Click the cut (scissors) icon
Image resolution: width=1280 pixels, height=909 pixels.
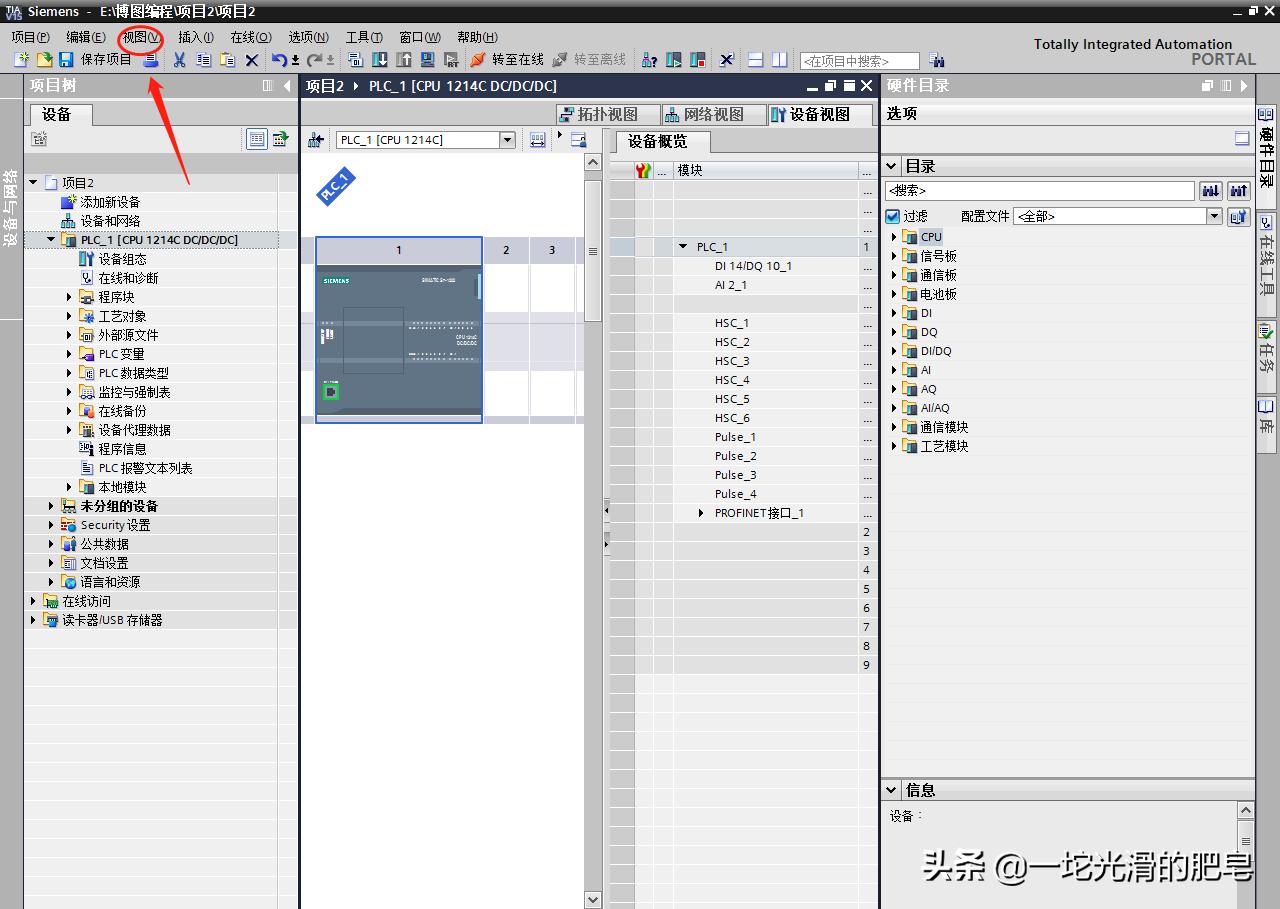click(x=179, y=60)
